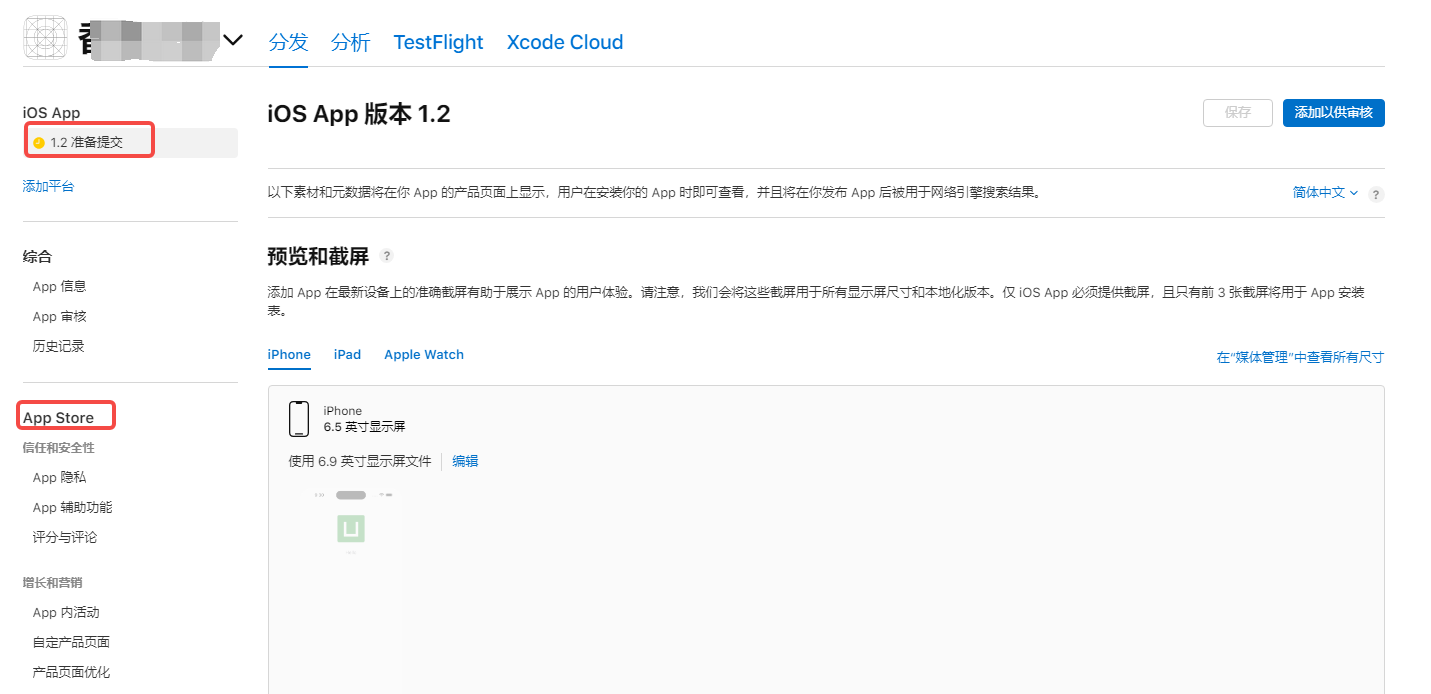This screenshot has width=1431, height=694.
Task: Click the iOS App 版本 1.2 title
Action: (359, 114)
